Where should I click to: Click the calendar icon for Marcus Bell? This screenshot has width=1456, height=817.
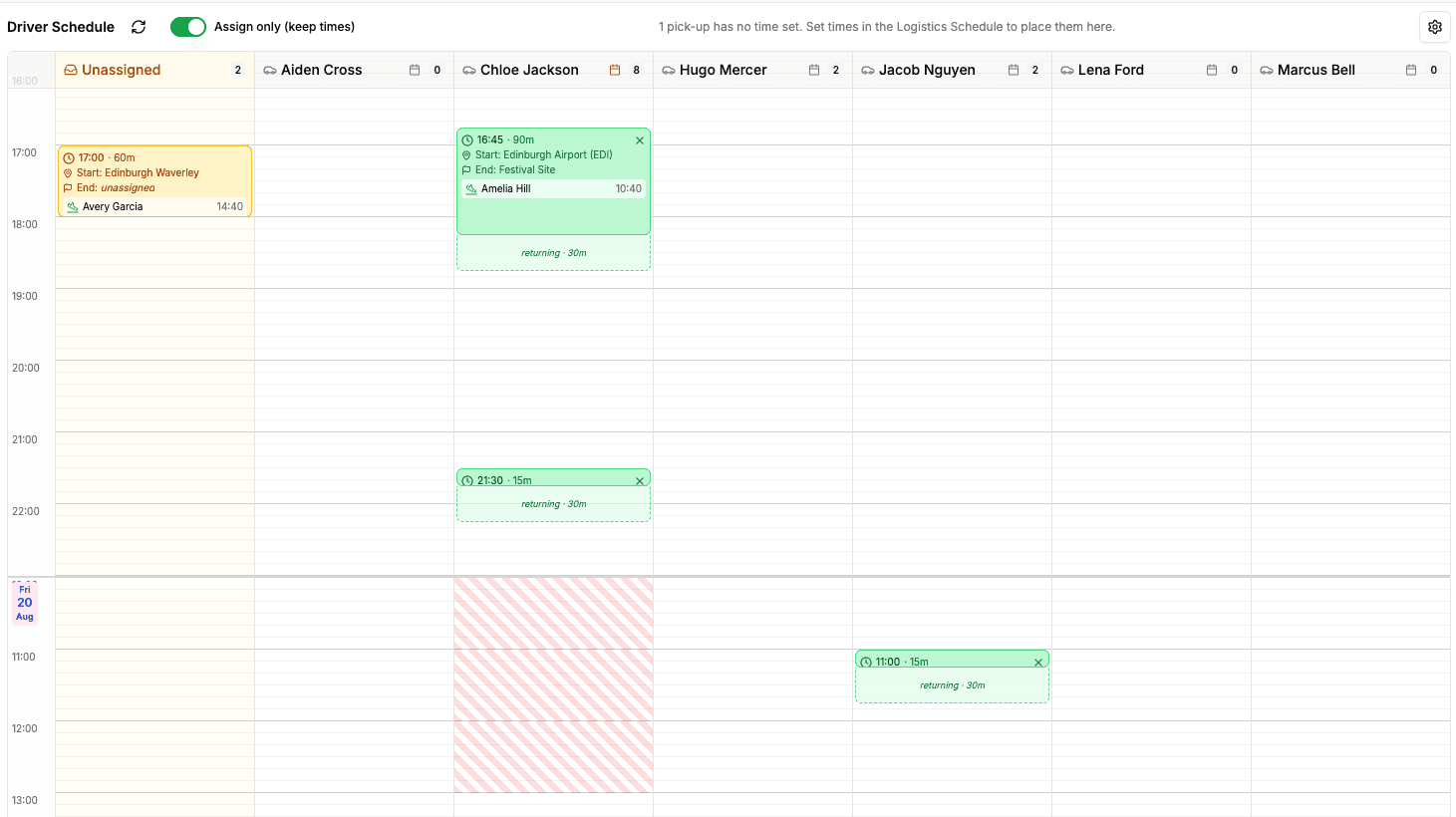click(1411, 70)
